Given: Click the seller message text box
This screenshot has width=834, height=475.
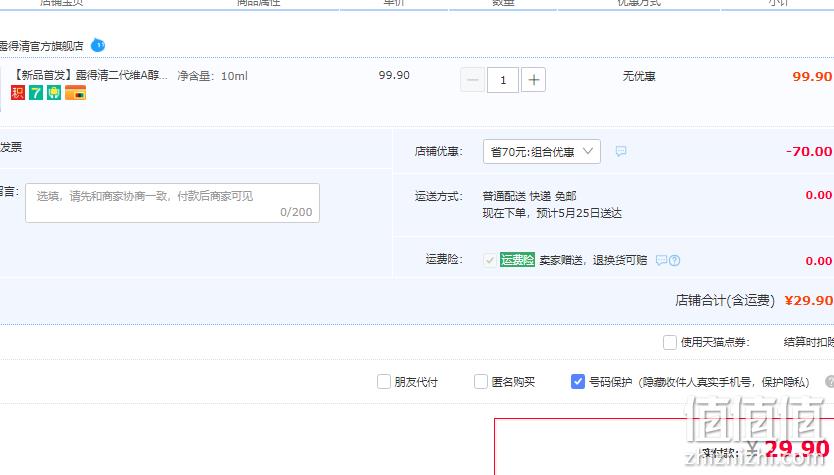Looking at the screenshot, I should pos(172,203).
